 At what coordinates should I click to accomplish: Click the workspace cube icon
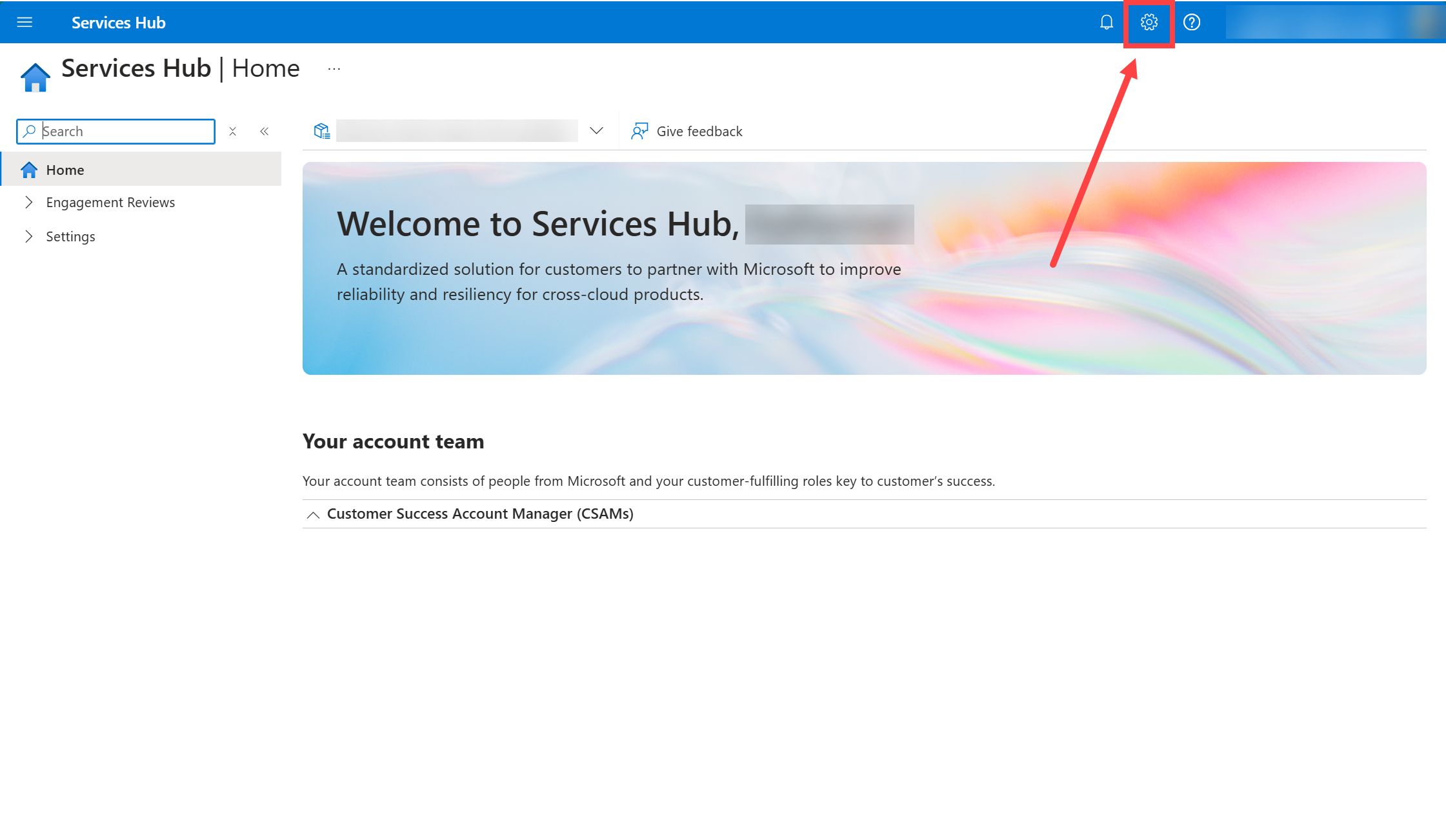(x=321, y=132)
